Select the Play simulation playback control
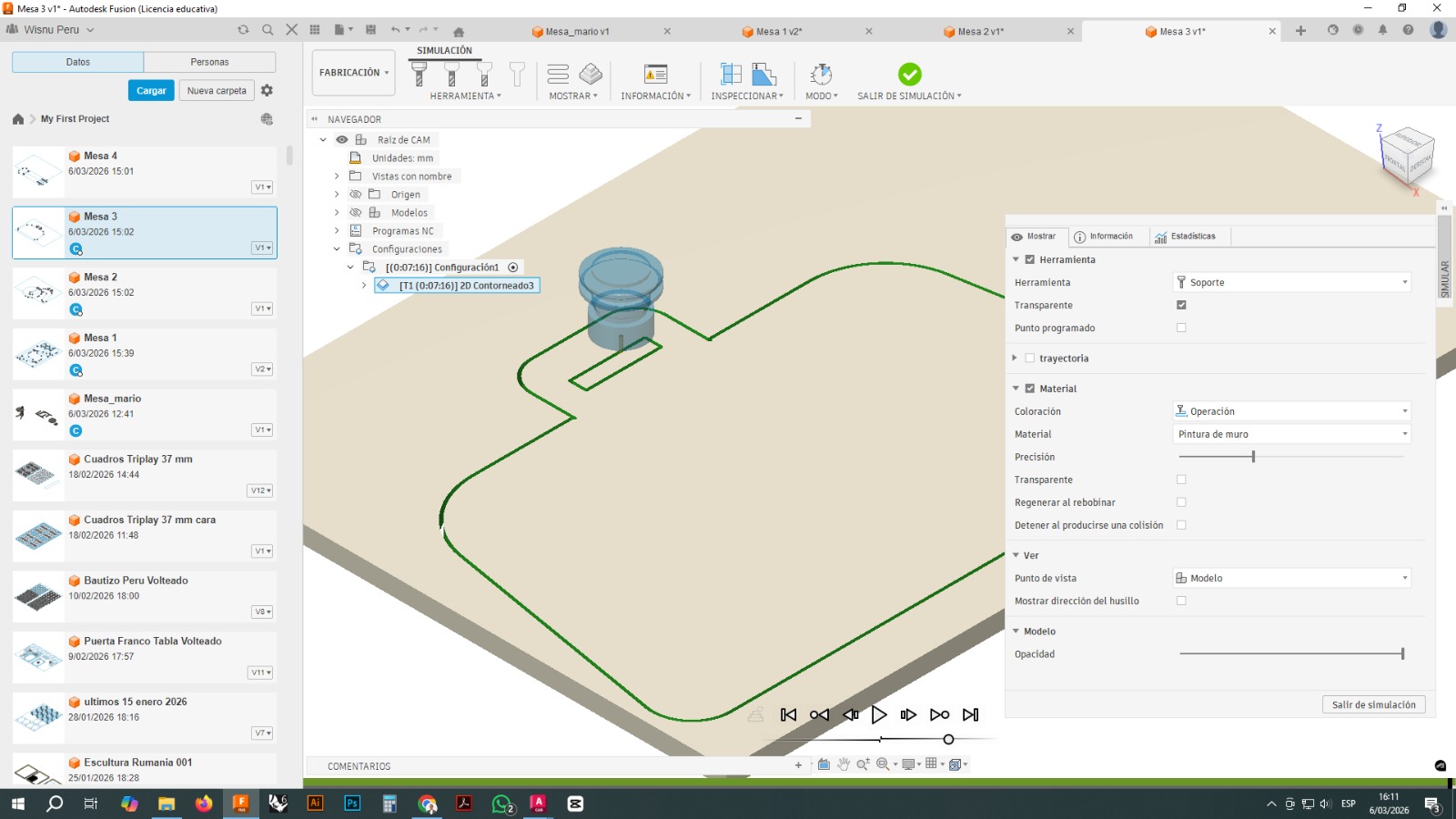This screenshot has width=1456, height=819. coord(879,714)
